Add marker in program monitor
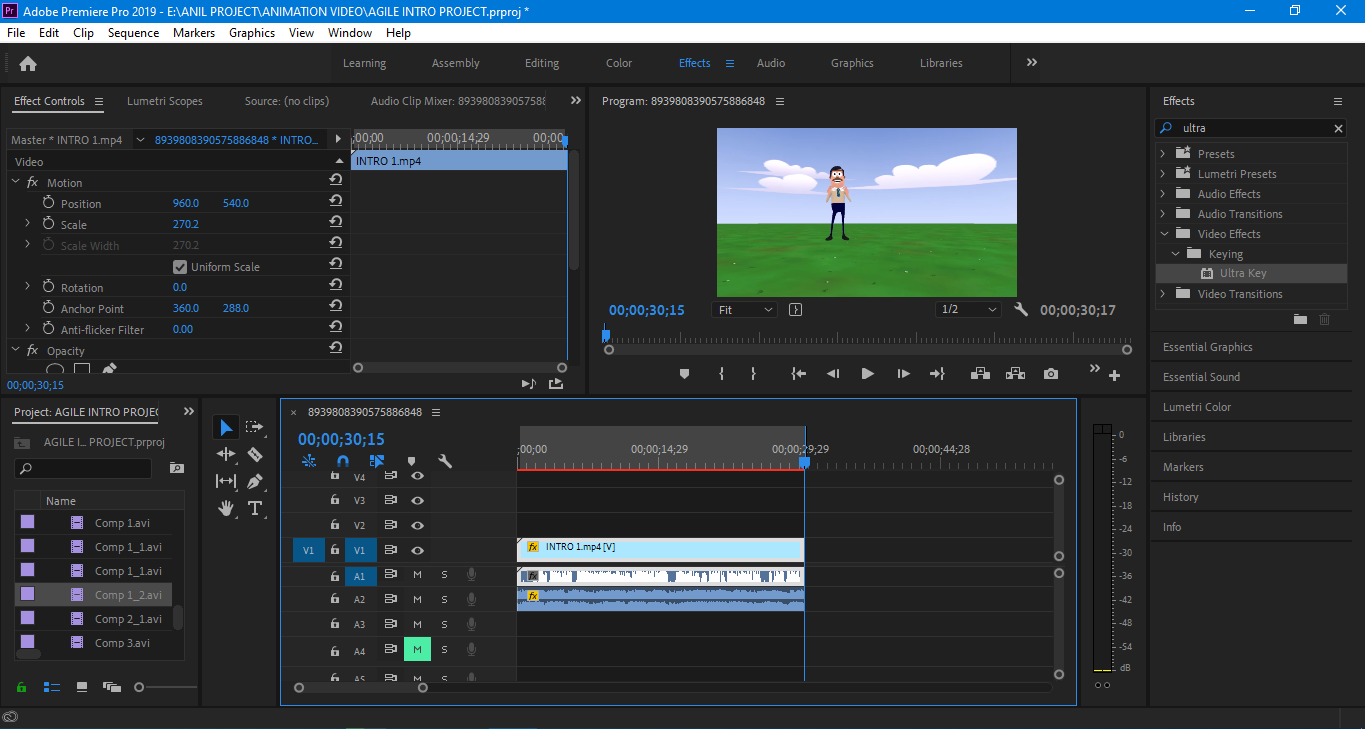The width and height of the screenshot is (1365, 729). click(x=684, y=374)
